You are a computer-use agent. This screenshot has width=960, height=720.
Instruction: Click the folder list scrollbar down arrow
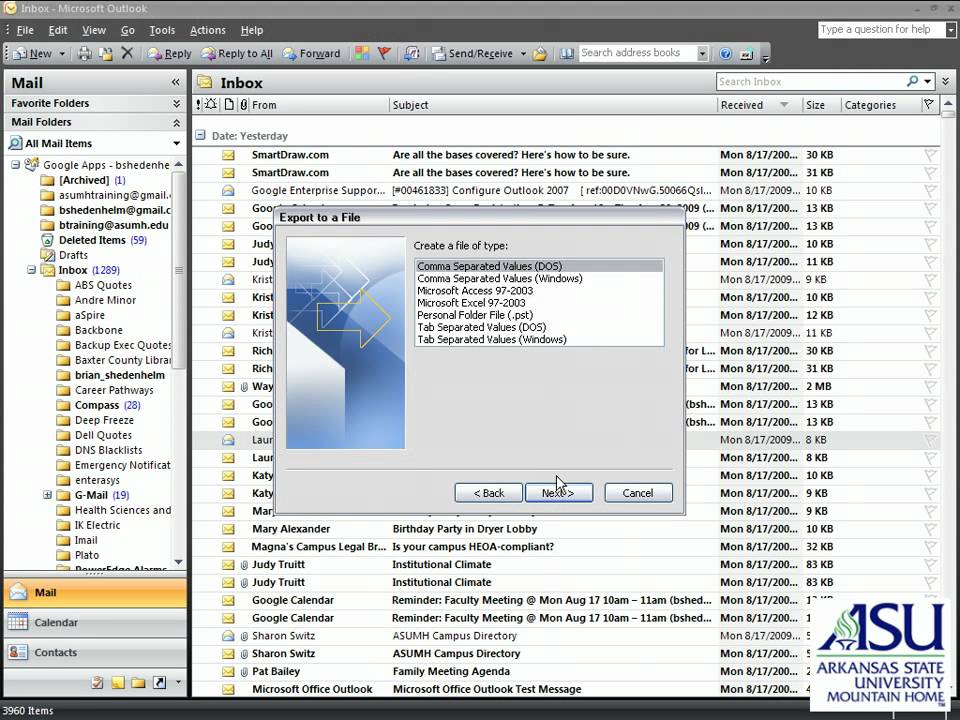(178, 561)
